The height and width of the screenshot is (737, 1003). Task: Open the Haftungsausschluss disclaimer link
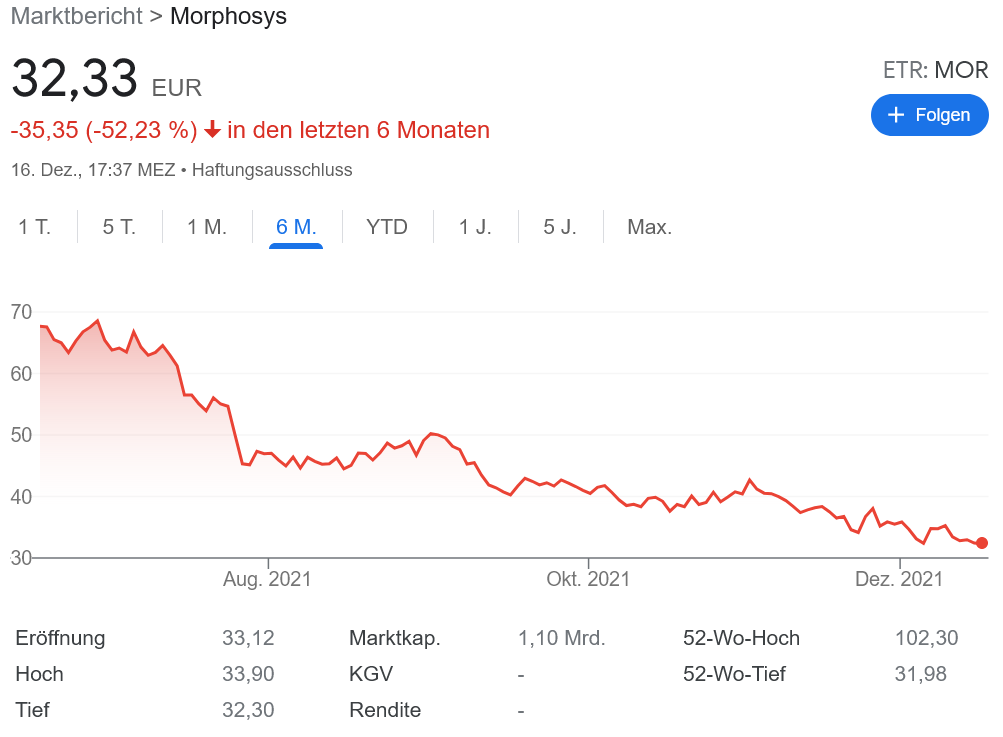(272, 170)
